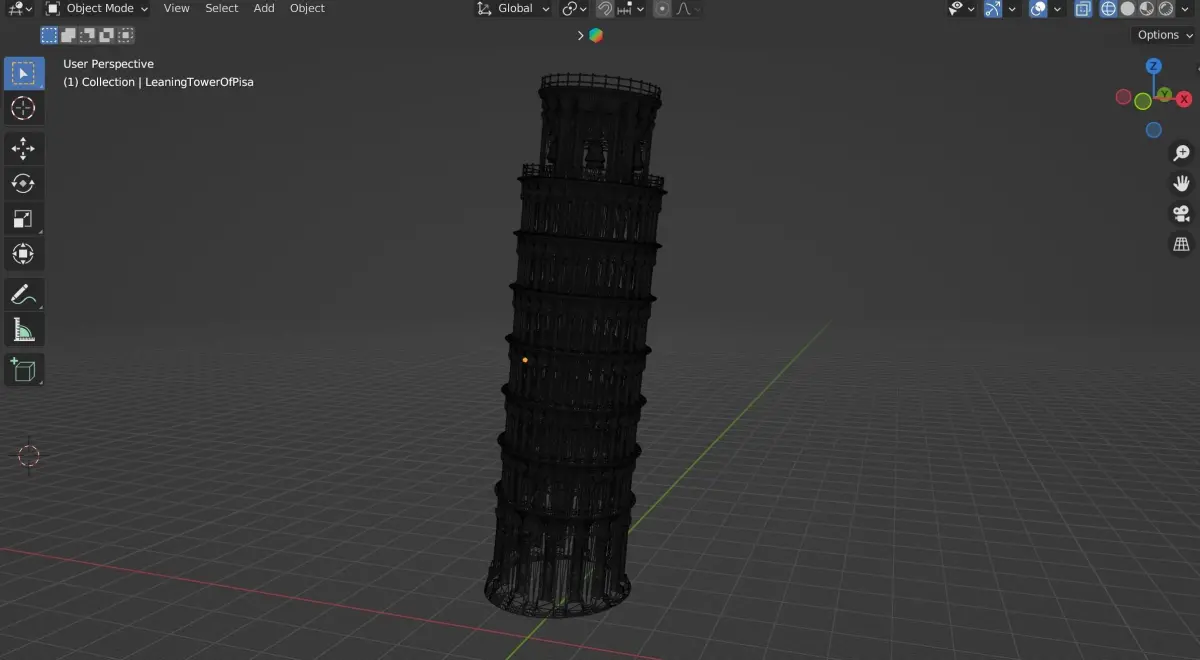Expand header arrow beside cube icon

580,35
